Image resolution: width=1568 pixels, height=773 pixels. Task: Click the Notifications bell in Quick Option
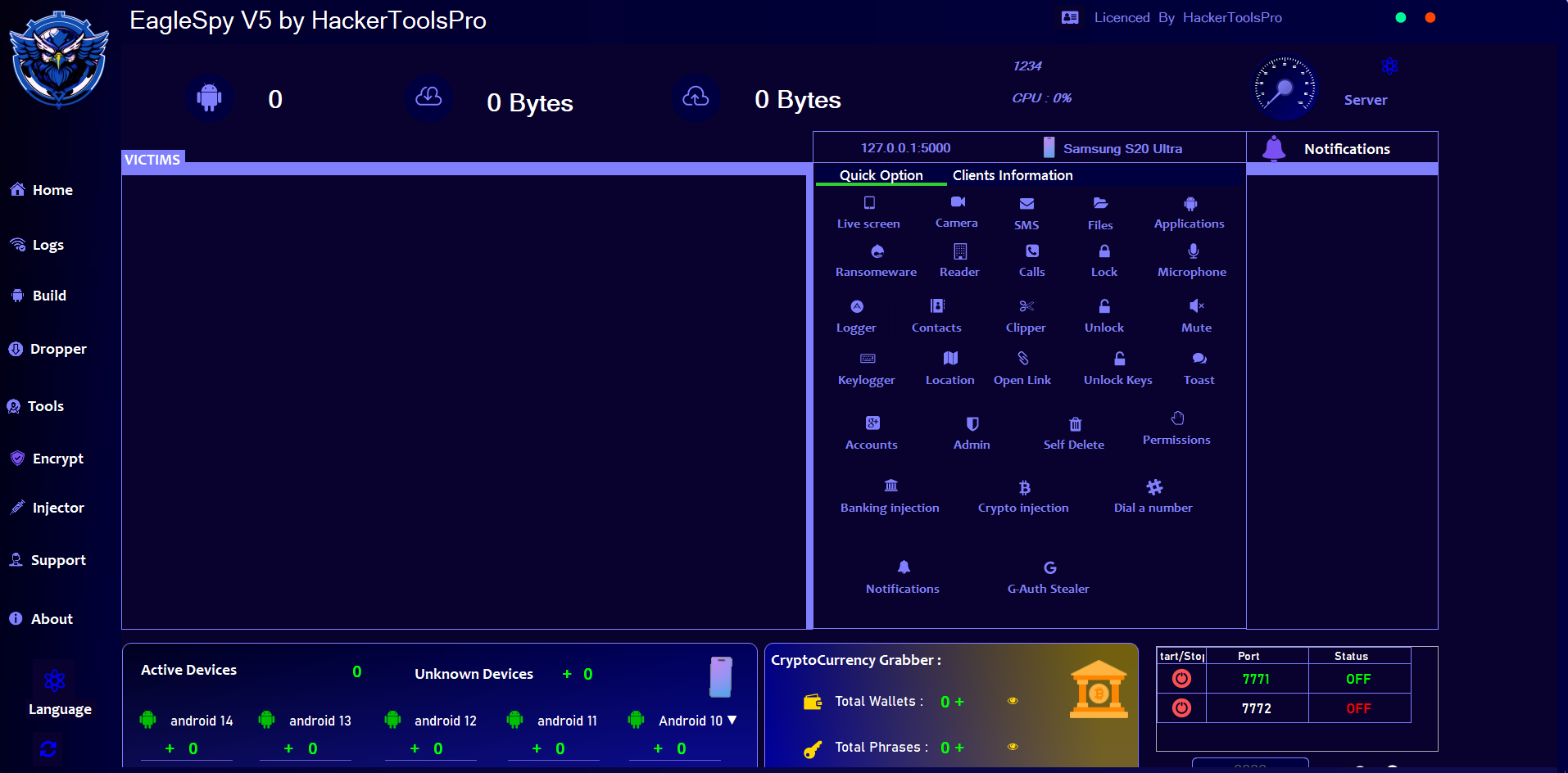(x=904, y=567)
